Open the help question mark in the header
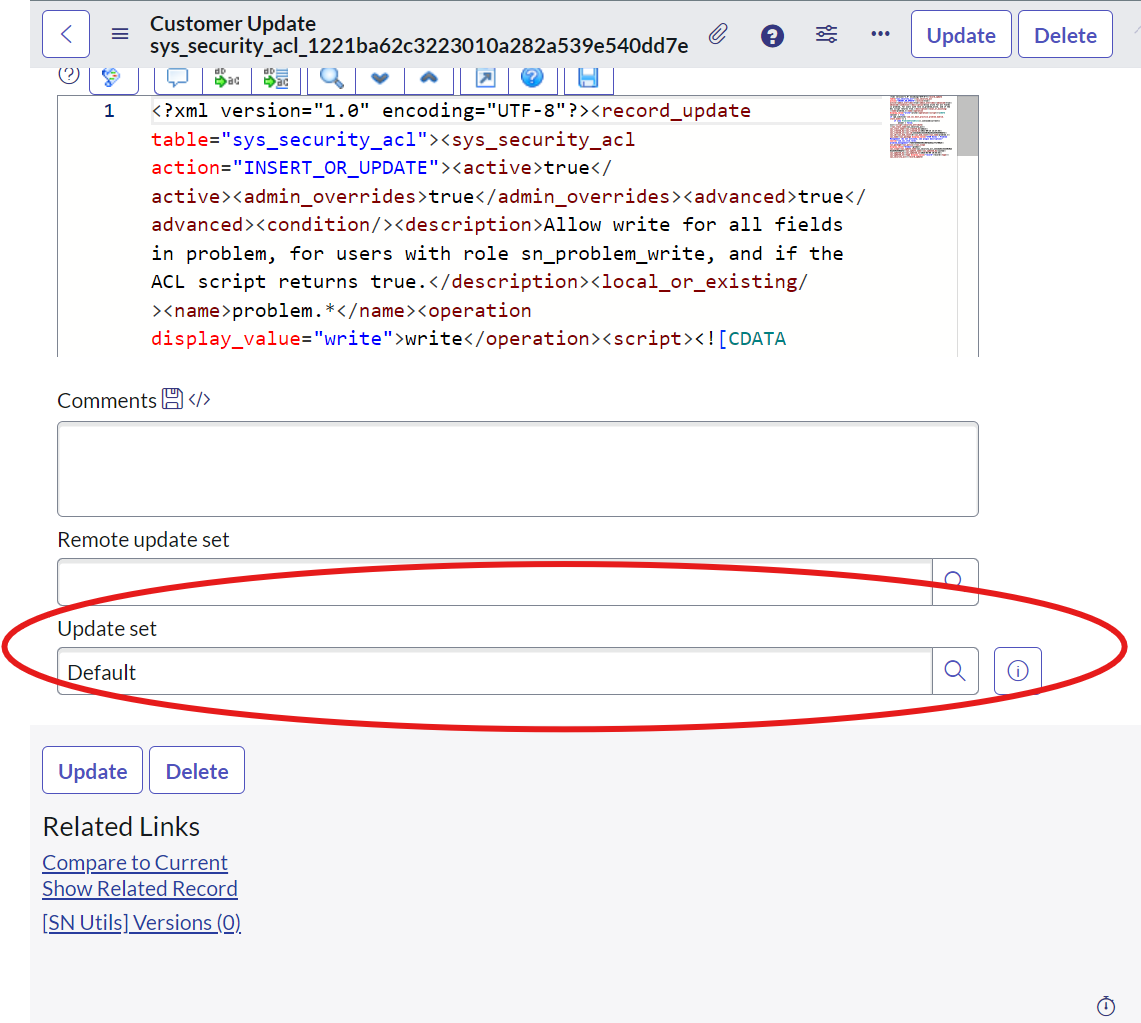Screen dimensions: 1141x1023 click(x=772, y=35)
